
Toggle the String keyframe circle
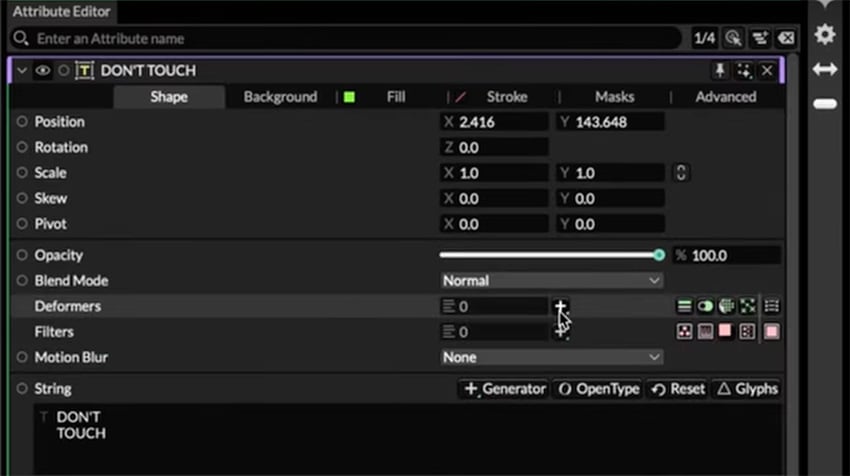(22, 389)
